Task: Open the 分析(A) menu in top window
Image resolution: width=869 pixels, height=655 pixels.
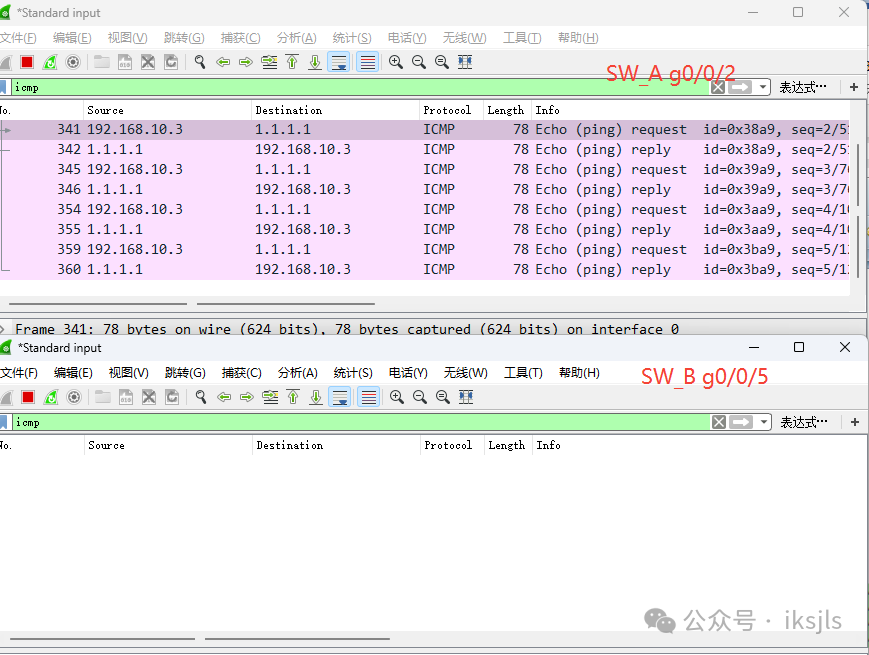Action: coord(297,38)
